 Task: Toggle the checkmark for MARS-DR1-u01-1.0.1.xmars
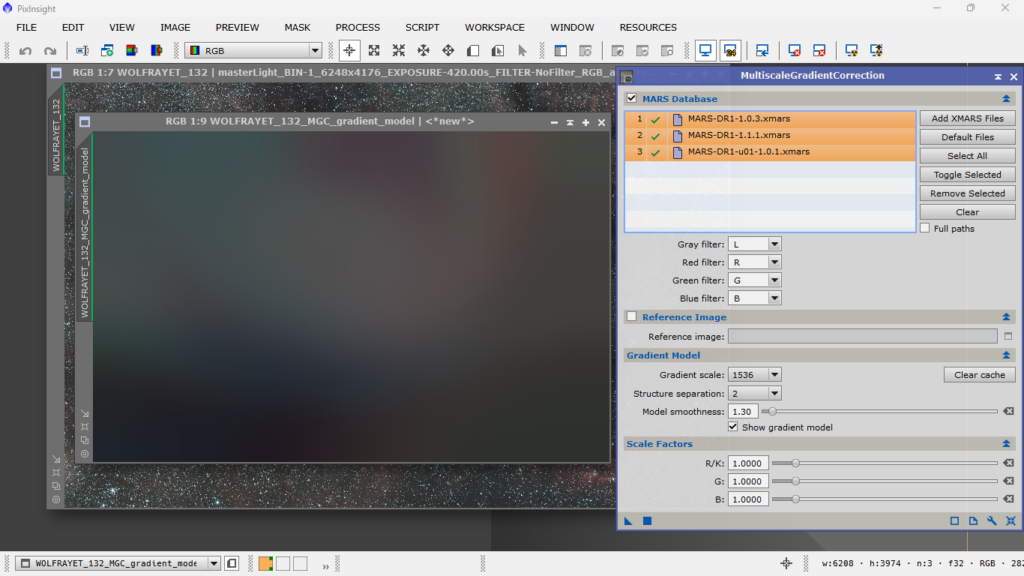[x=655, y=152]
